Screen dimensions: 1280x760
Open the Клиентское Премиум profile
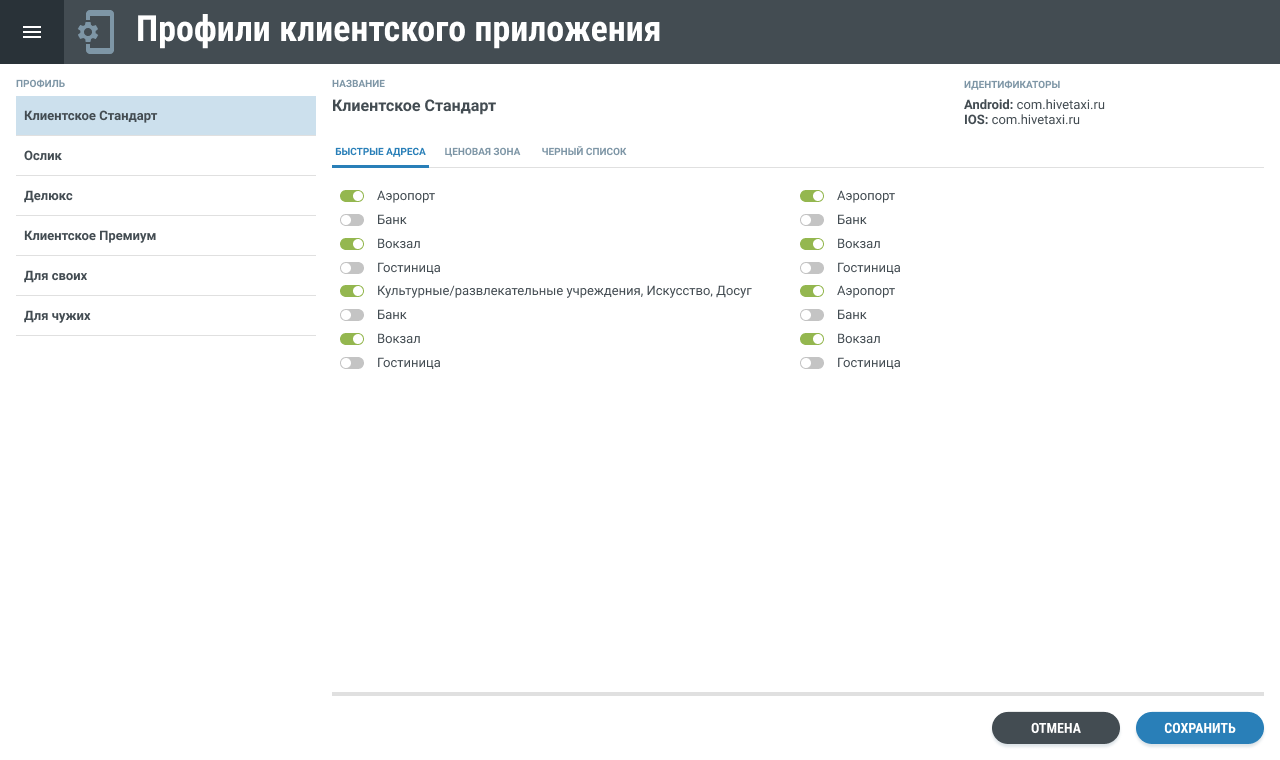pyautogui.click(x=166, y=236)
